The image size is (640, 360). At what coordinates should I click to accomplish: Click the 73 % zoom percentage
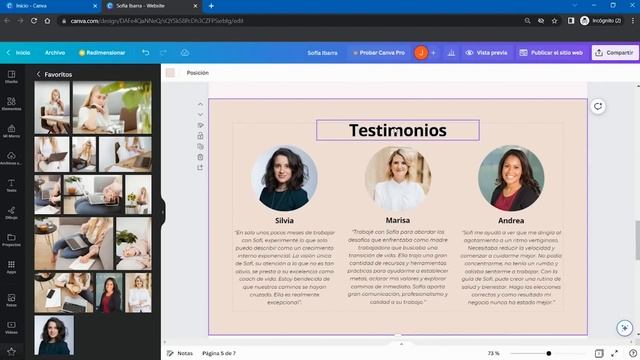493,353
